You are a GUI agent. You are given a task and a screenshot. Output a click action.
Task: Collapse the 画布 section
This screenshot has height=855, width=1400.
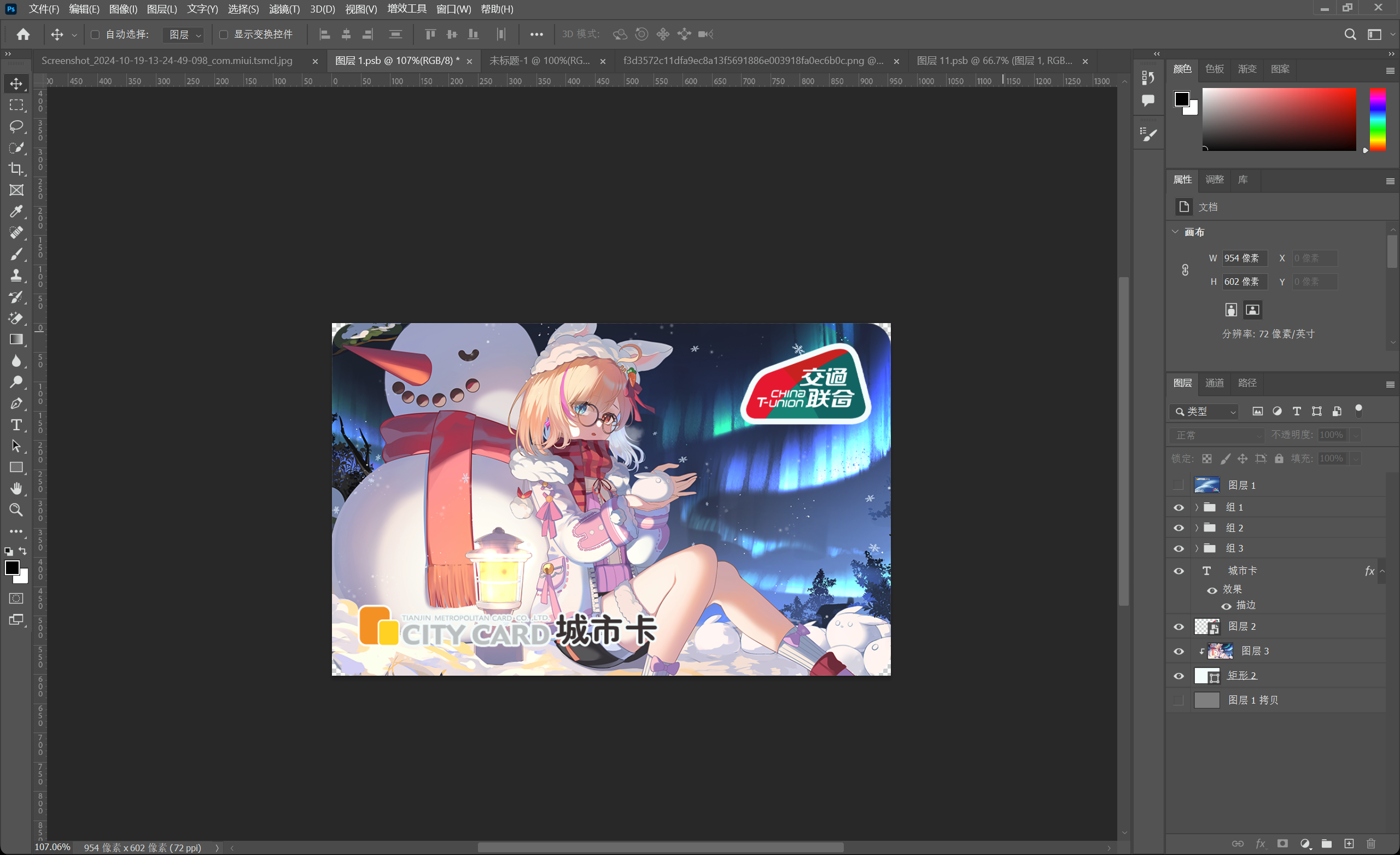point(1175,232)
